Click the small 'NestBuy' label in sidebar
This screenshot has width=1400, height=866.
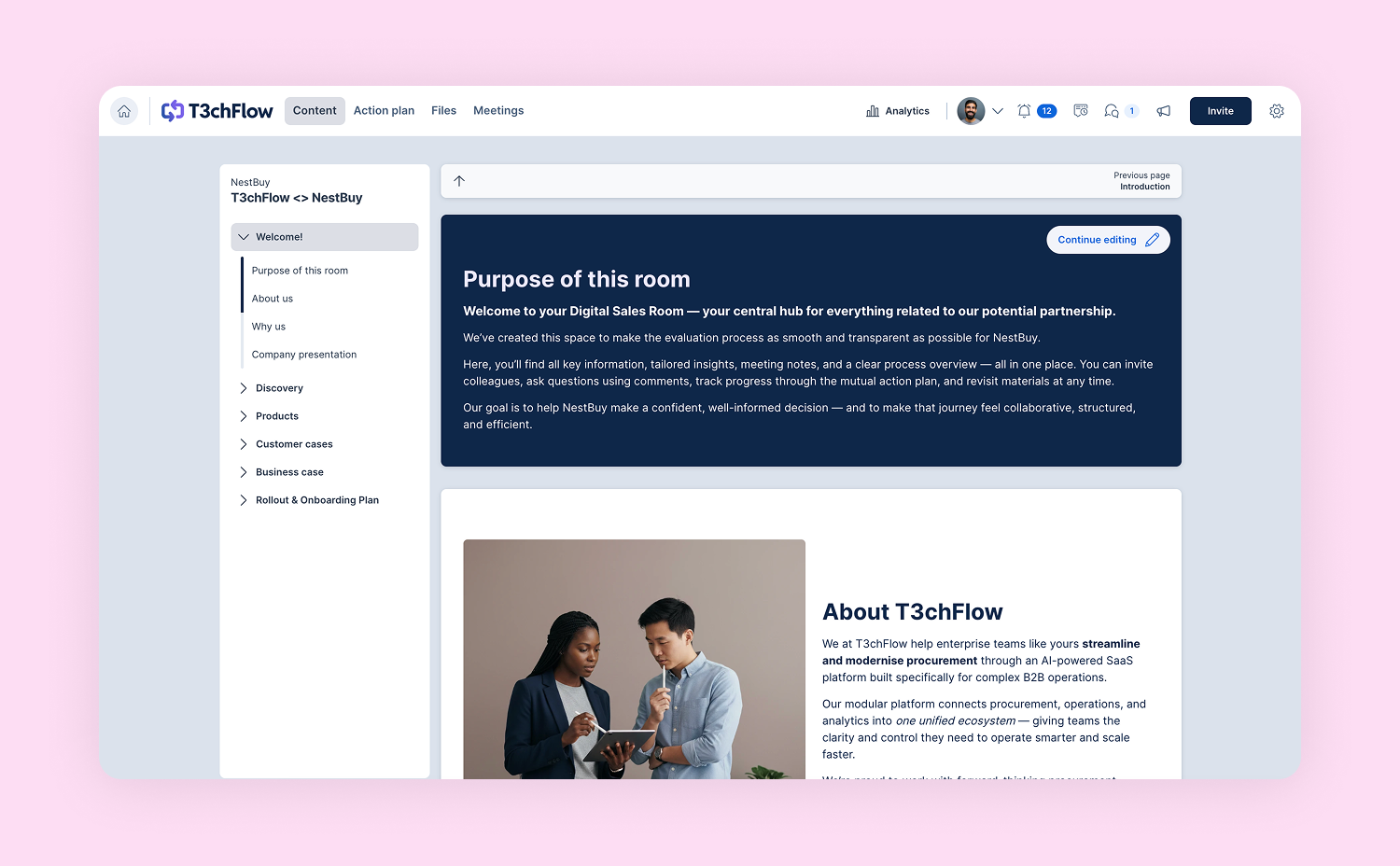click(x=250, y=182)
